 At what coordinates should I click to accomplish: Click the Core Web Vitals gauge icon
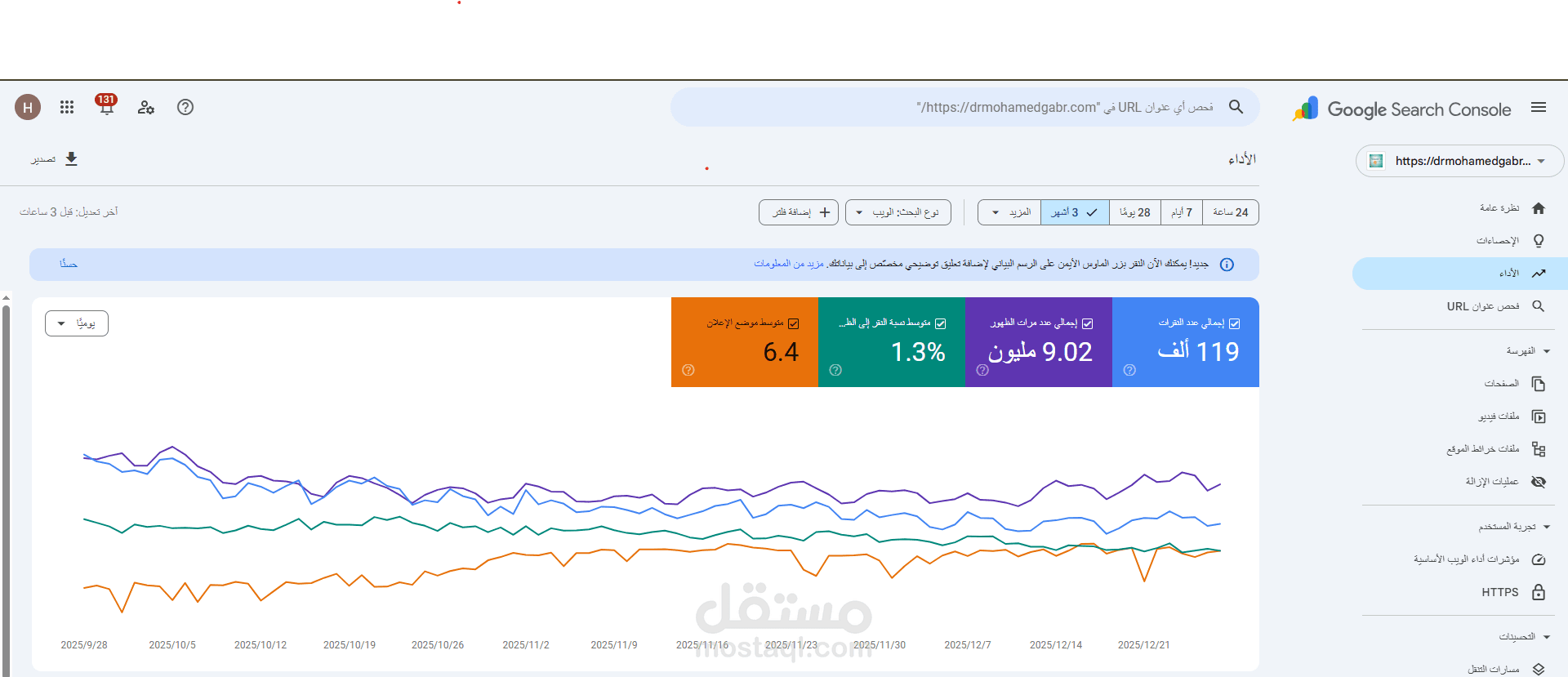pos(1539,559)
